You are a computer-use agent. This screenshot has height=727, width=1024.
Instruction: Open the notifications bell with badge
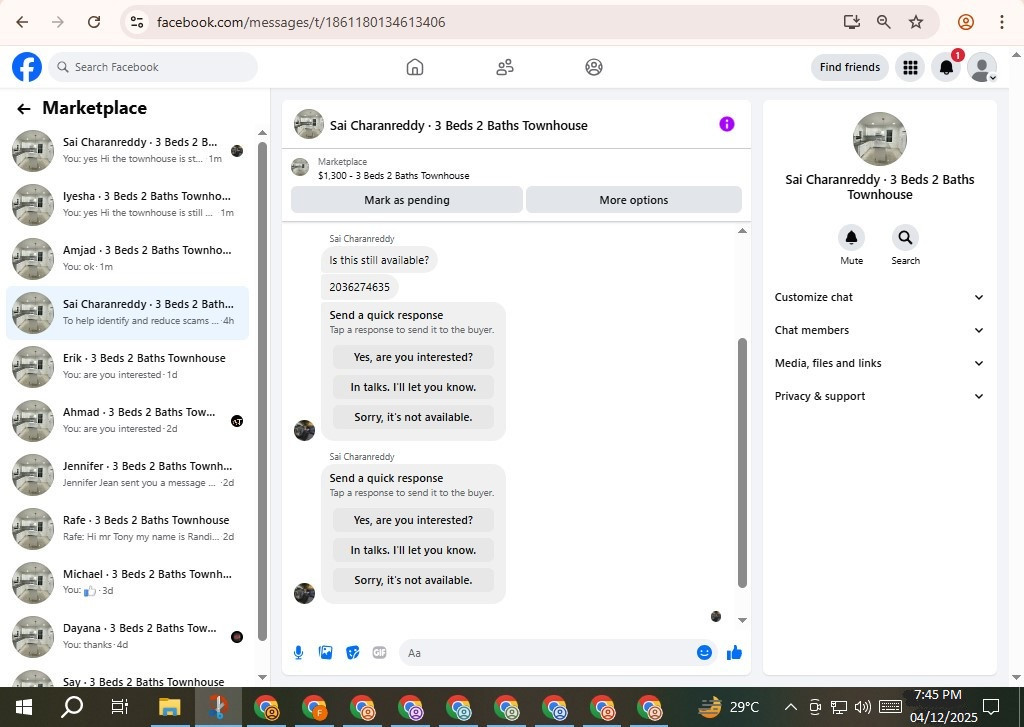946,67
